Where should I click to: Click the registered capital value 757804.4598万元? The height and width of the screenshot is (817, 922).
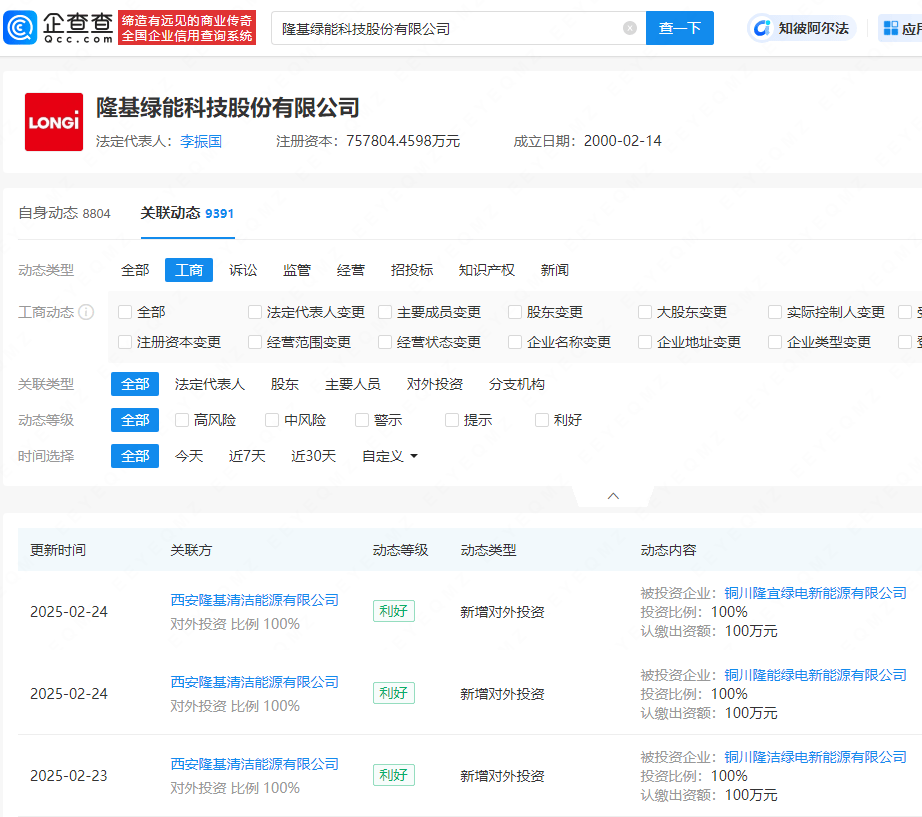403,141
